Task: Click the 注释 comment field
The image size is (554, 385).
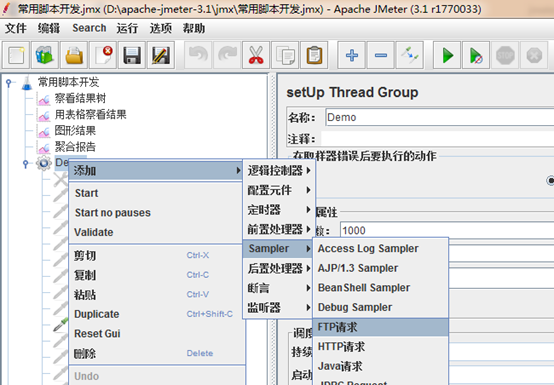Action: tap(437, 139)
